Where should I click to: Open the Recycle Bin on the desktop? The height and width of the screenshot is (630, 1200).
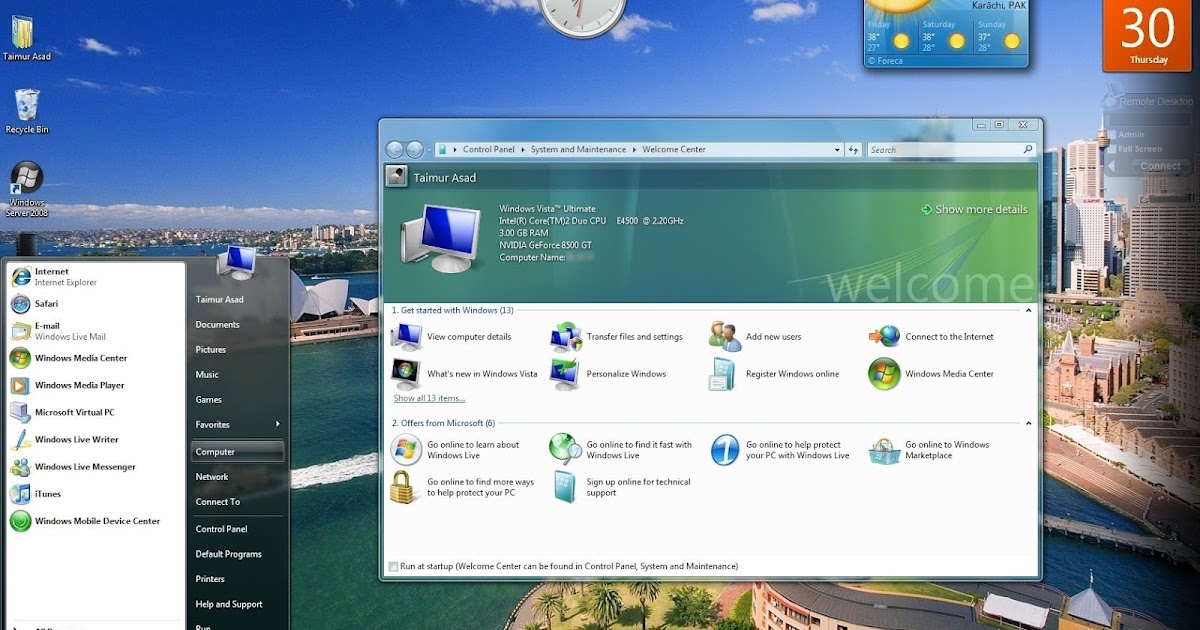(26, 105)
